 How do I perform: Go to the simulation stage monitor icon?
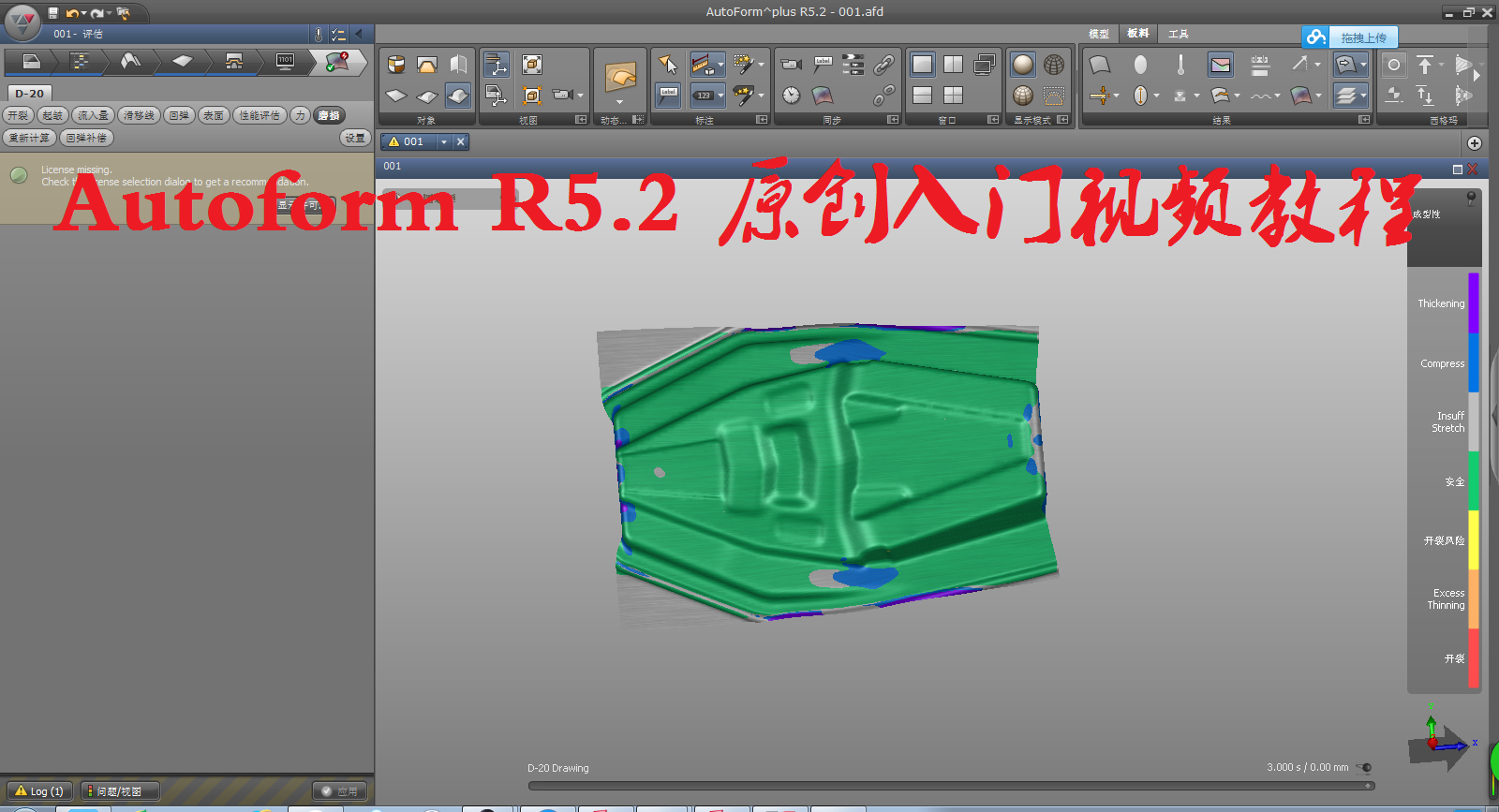[x=286, y=62]
